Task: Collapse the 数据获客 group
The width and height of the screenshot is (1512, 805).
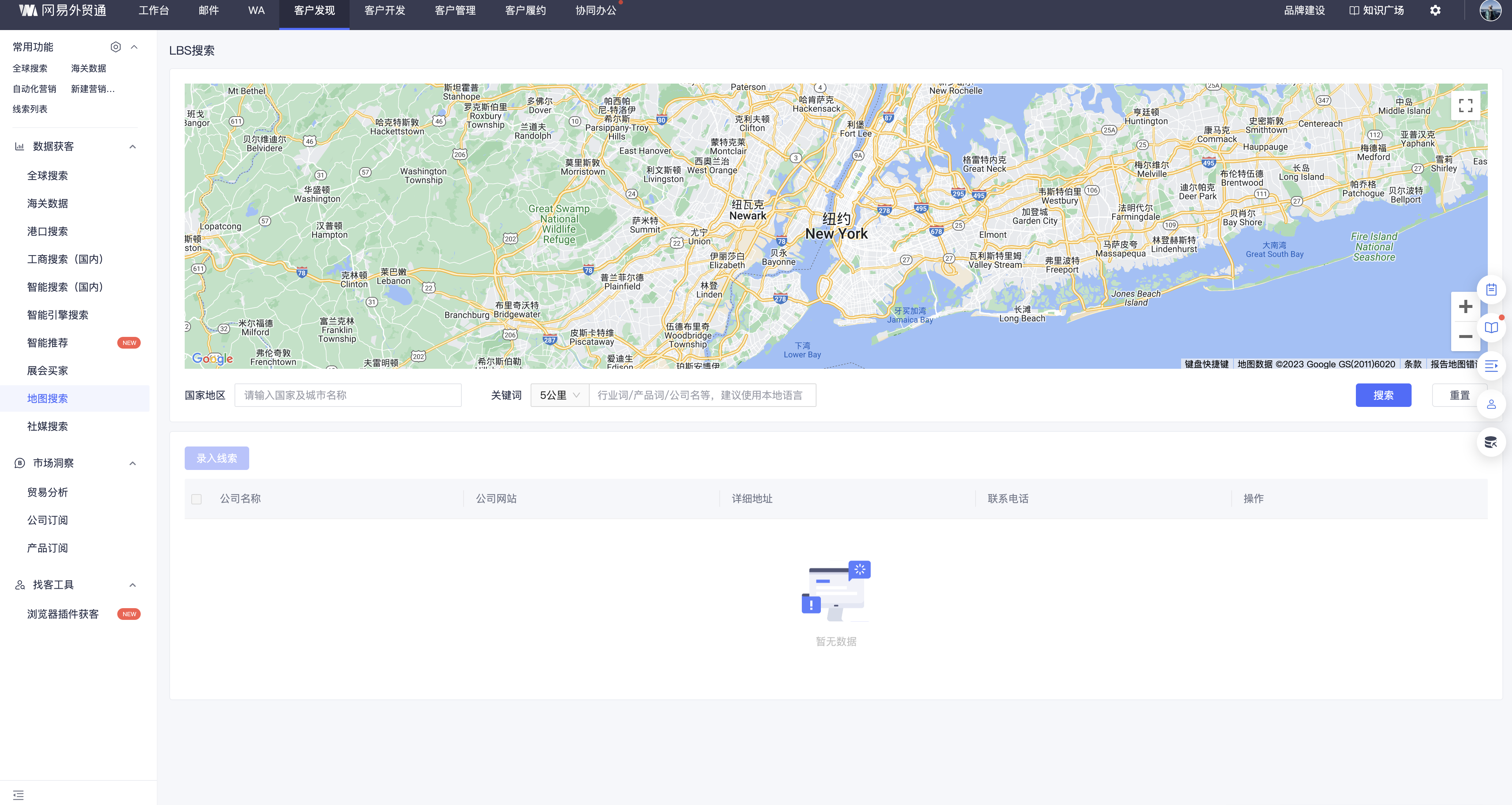Action: pos(133,147)
